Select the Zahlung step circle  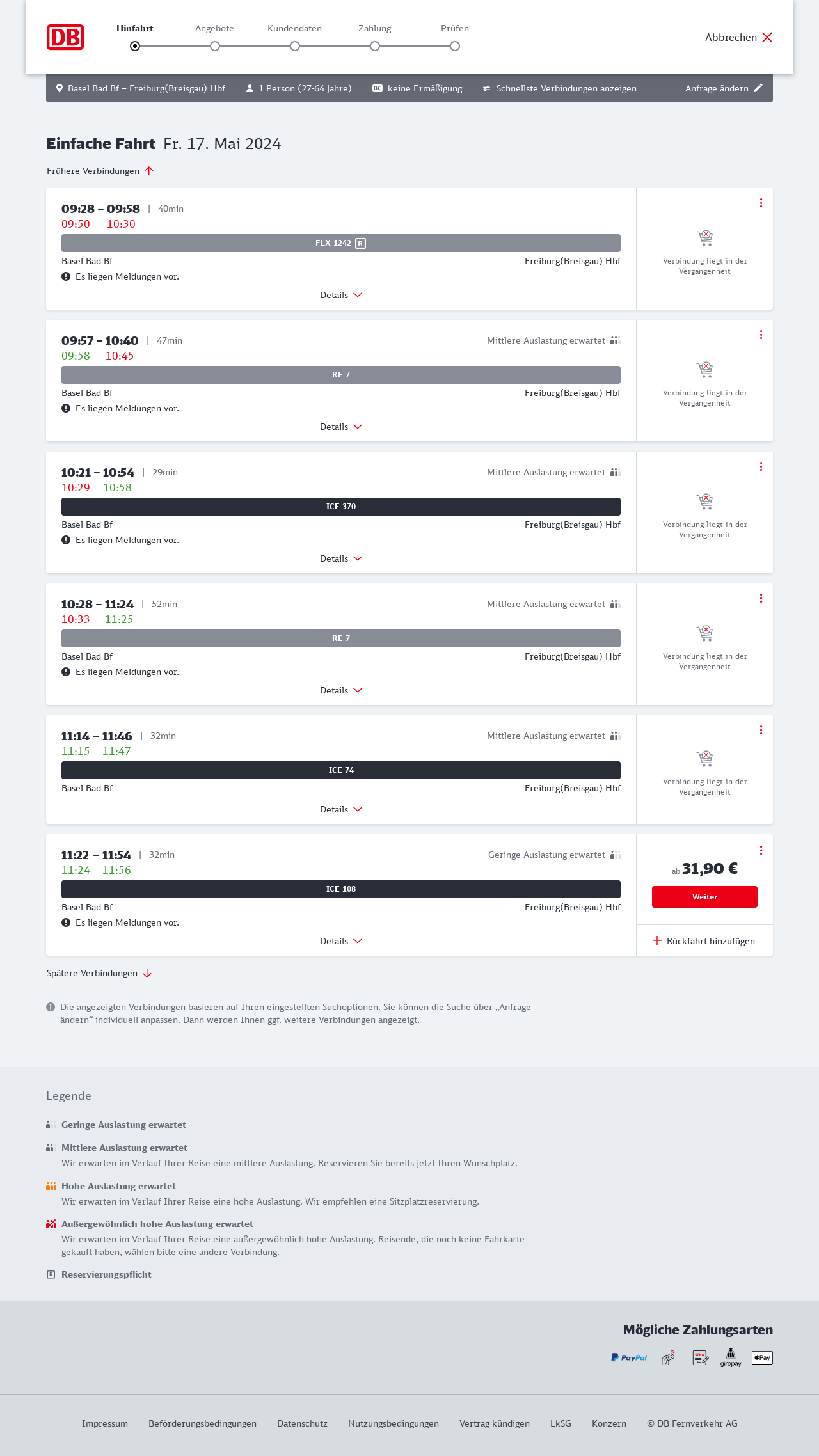375,46
